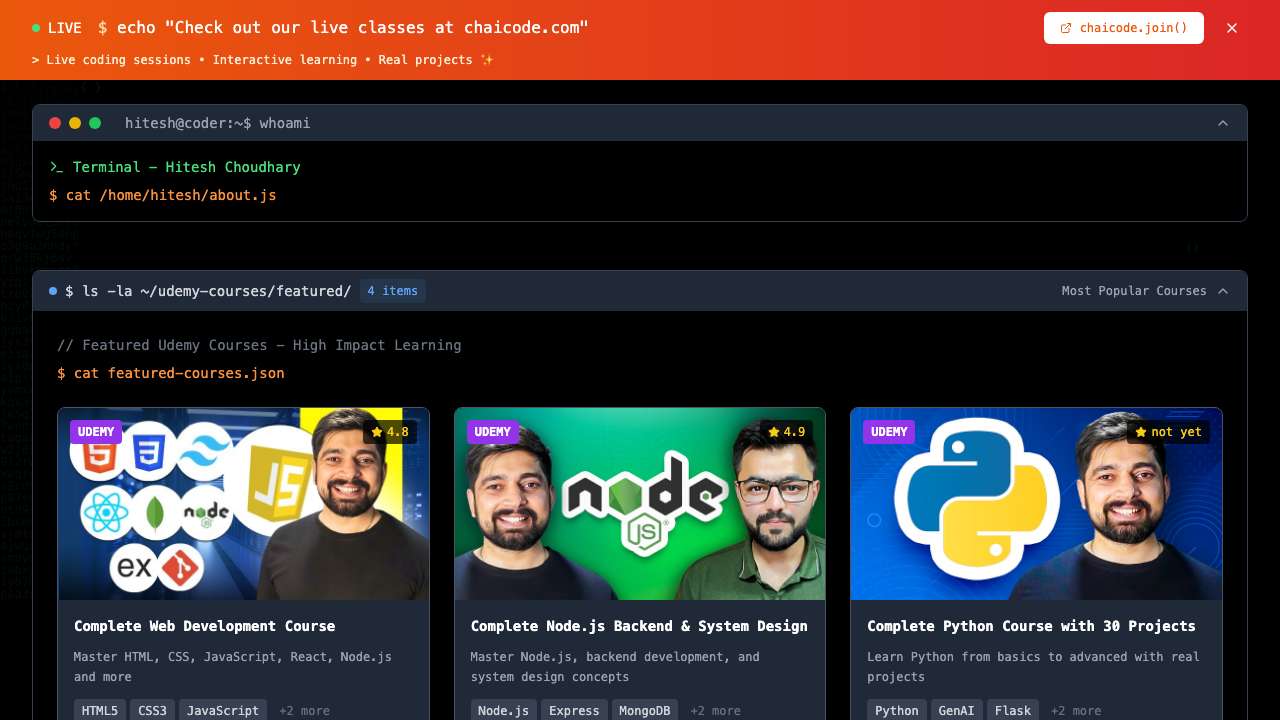Click 'hitesh@coder:~$ whoami' title text

click(x=218, y=123)
